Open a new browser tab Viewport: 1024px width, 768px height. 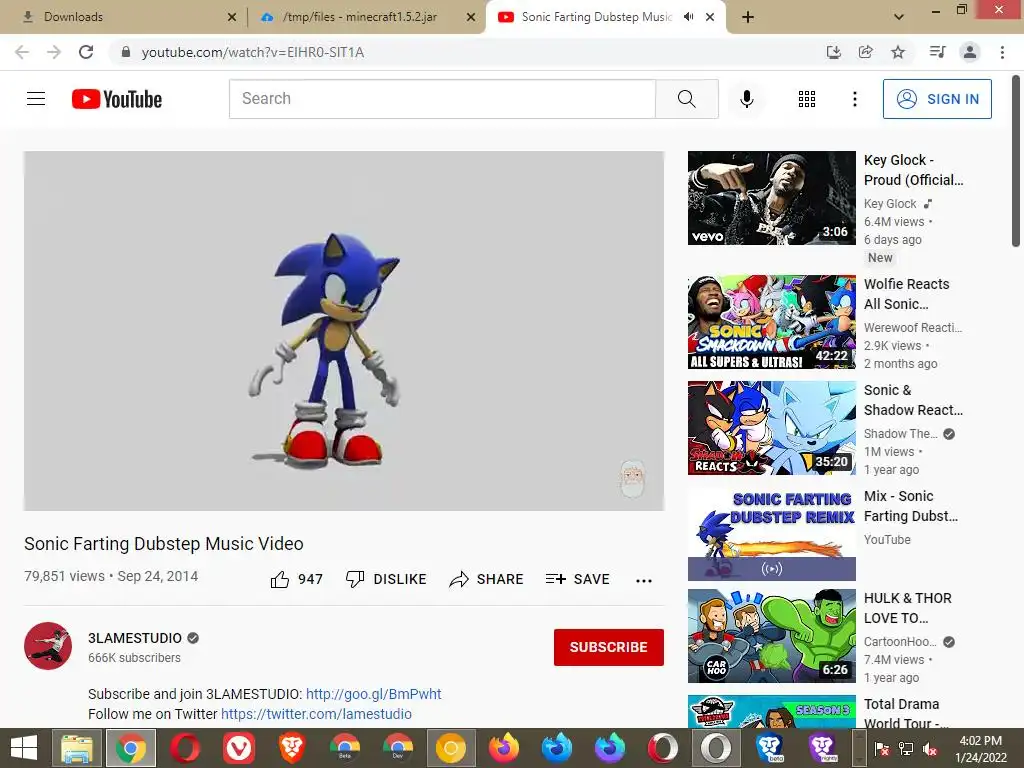(x=748, y=17)
